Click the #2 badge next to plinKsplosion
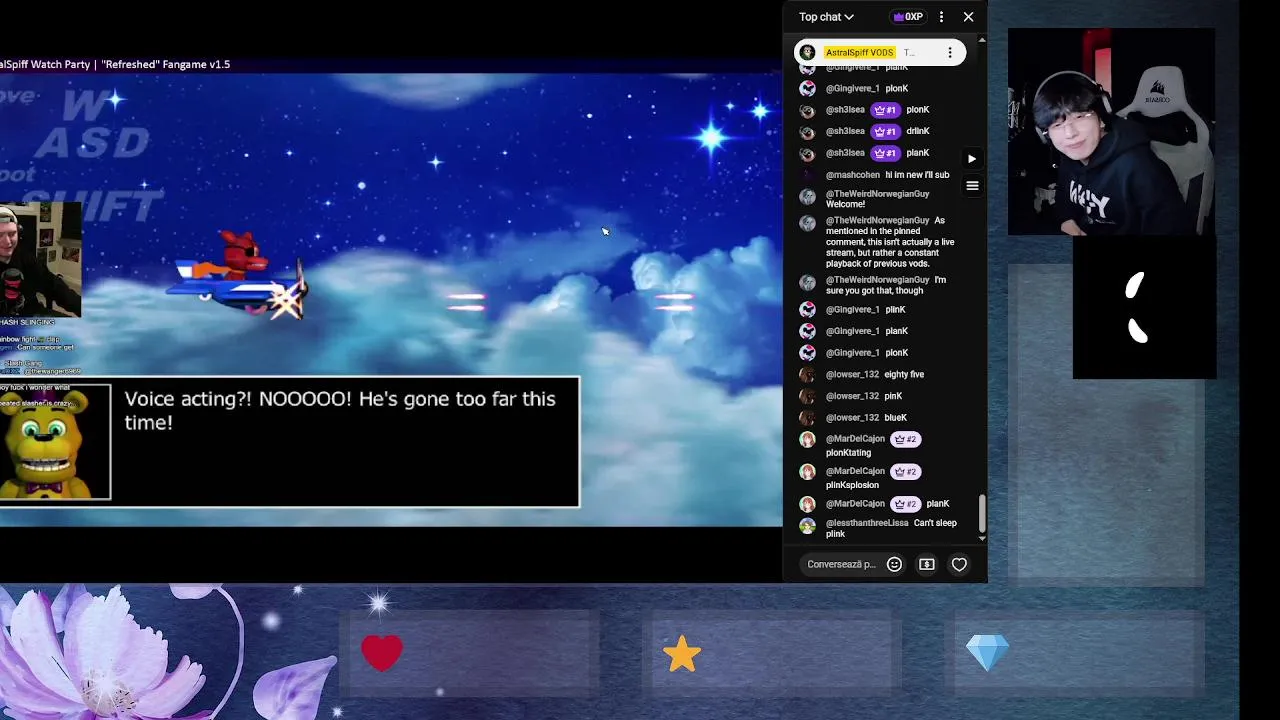 pos(905,472)
